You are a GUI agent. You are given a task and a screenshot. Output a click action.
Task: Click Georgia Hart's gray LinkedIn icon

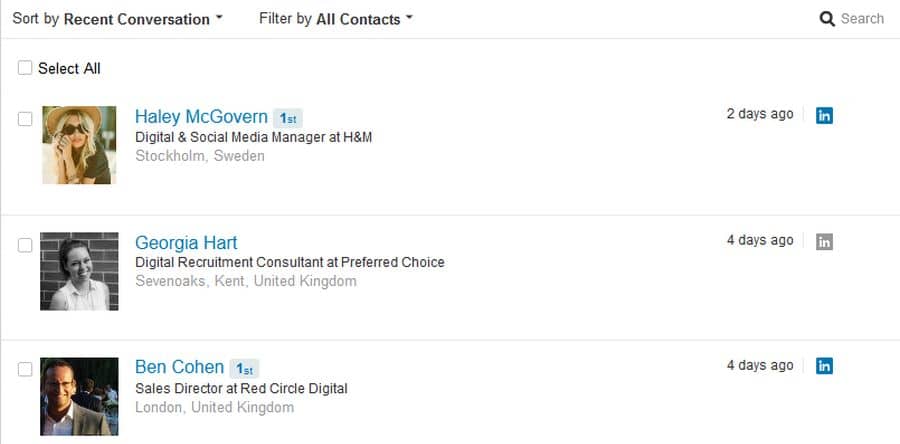click(824, 242)
